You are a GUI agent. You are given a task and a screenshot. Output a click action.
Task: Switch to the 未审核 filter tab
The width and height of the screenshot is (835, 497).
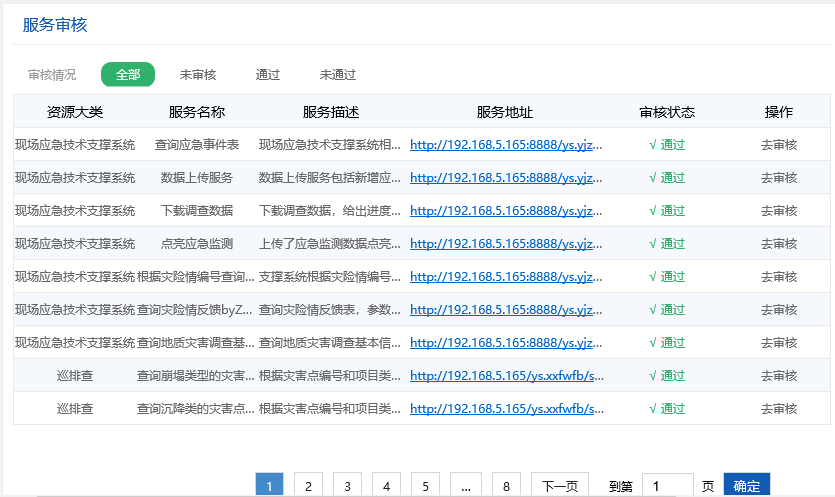click(x=198, y=75)
